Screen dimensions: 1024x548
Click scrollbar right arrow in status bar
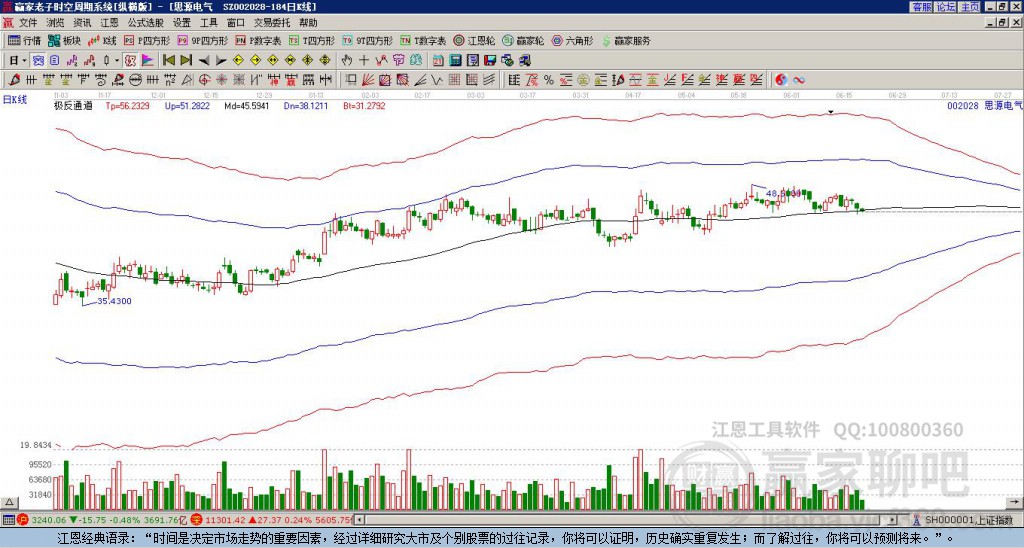pyautogui.click(x=893, y=520)
